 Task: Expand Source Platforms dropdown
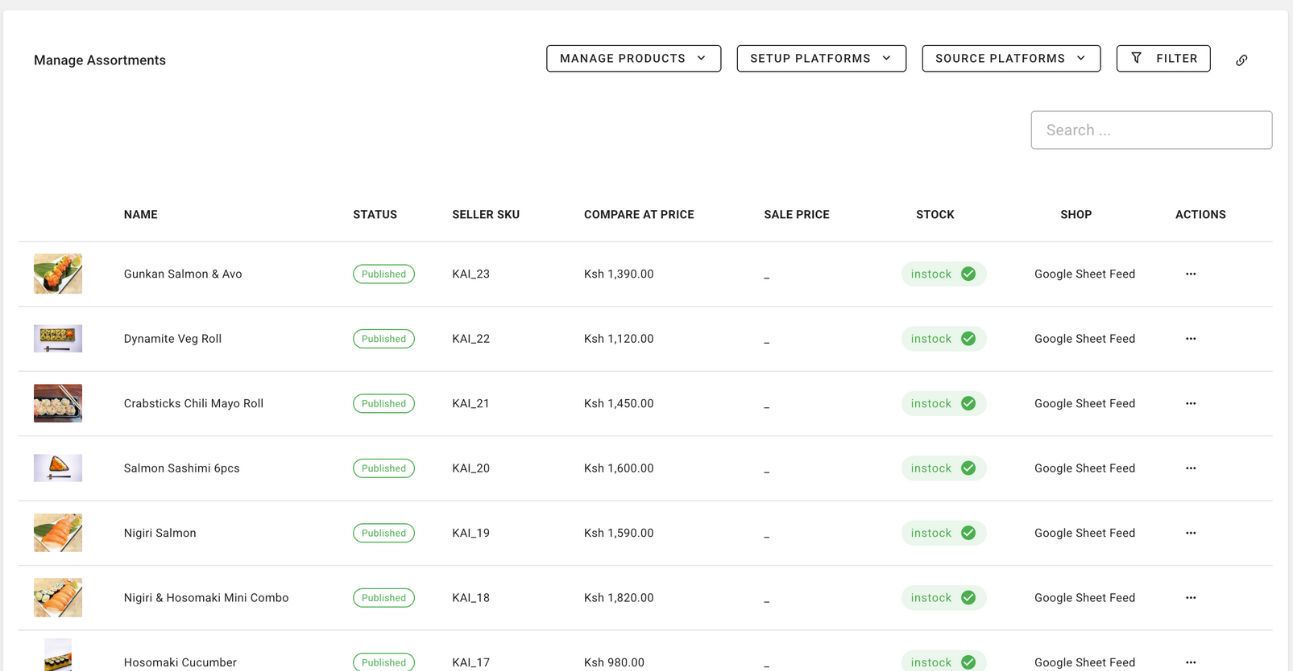[1010, 59]
